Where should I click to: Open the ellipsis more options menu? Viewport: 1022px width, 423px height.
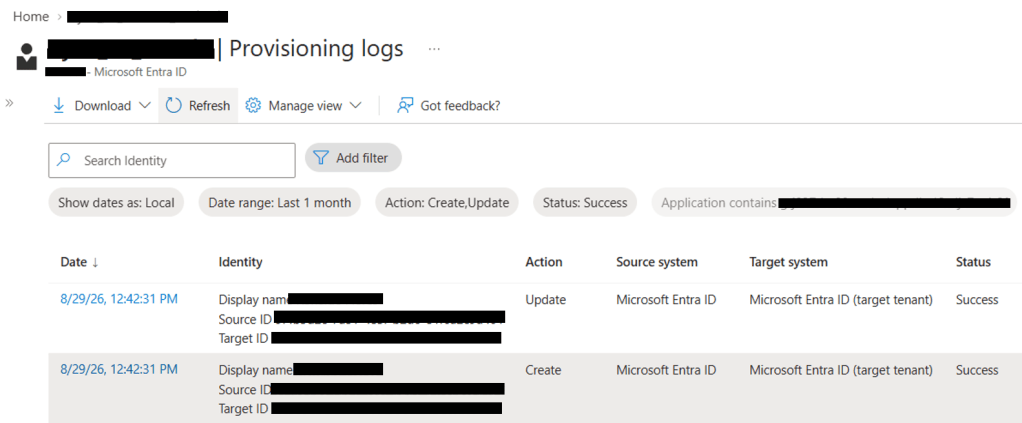(434, 49)
